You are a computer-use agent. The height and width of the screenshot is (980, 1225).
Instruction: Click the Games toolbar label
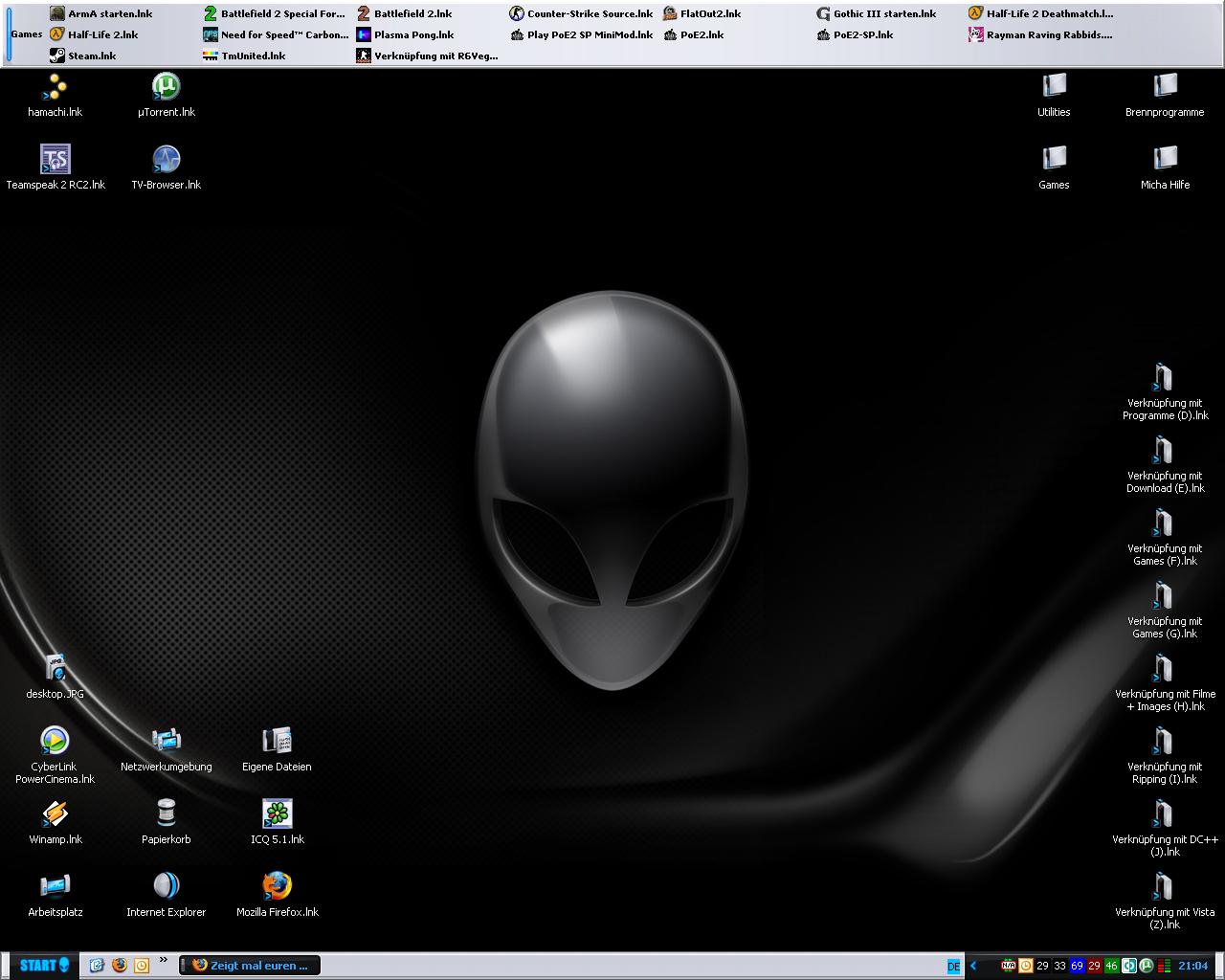coord(27,34)
